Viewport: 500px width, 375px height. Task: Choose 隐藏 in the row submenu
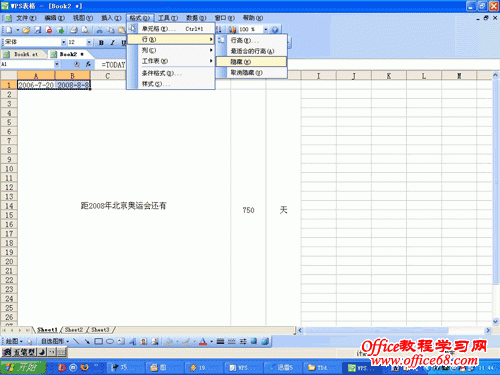[251, 62]
